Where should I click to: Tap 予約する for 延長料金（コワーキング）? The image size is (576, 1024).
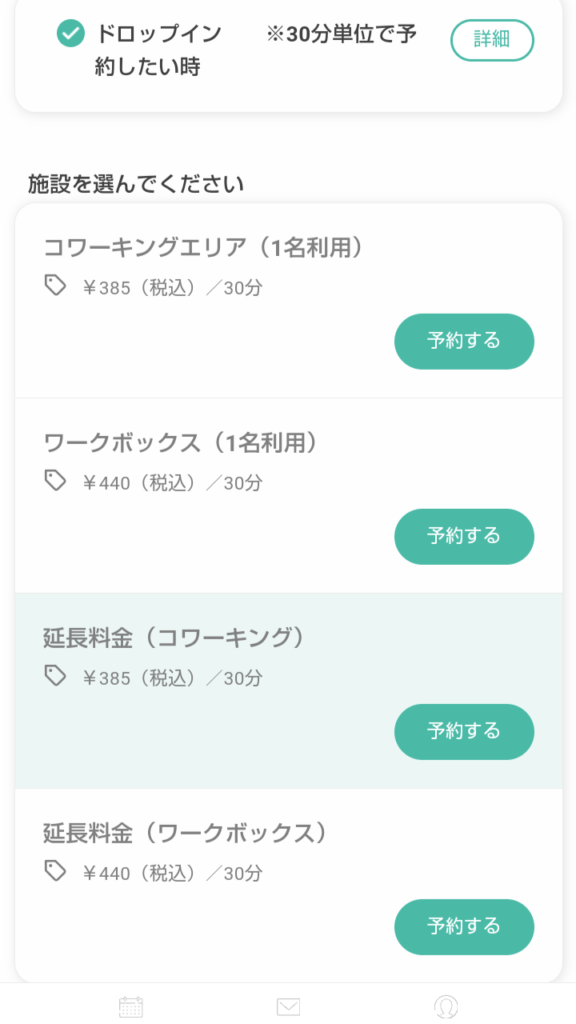(x=464, y=731)
